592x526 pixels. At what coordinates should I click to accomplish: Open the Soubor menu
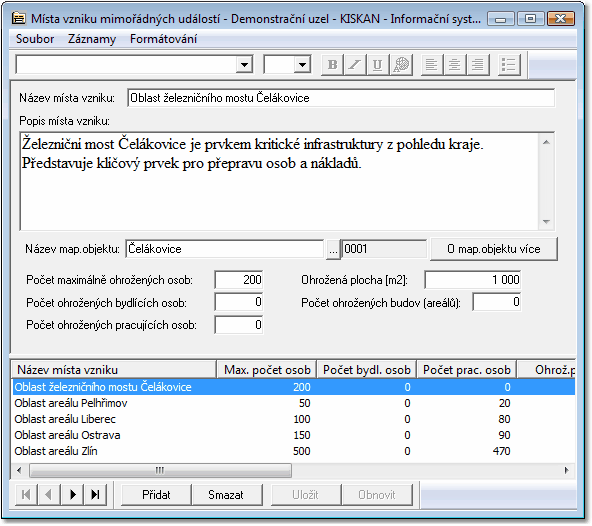(x=35, y=39)
